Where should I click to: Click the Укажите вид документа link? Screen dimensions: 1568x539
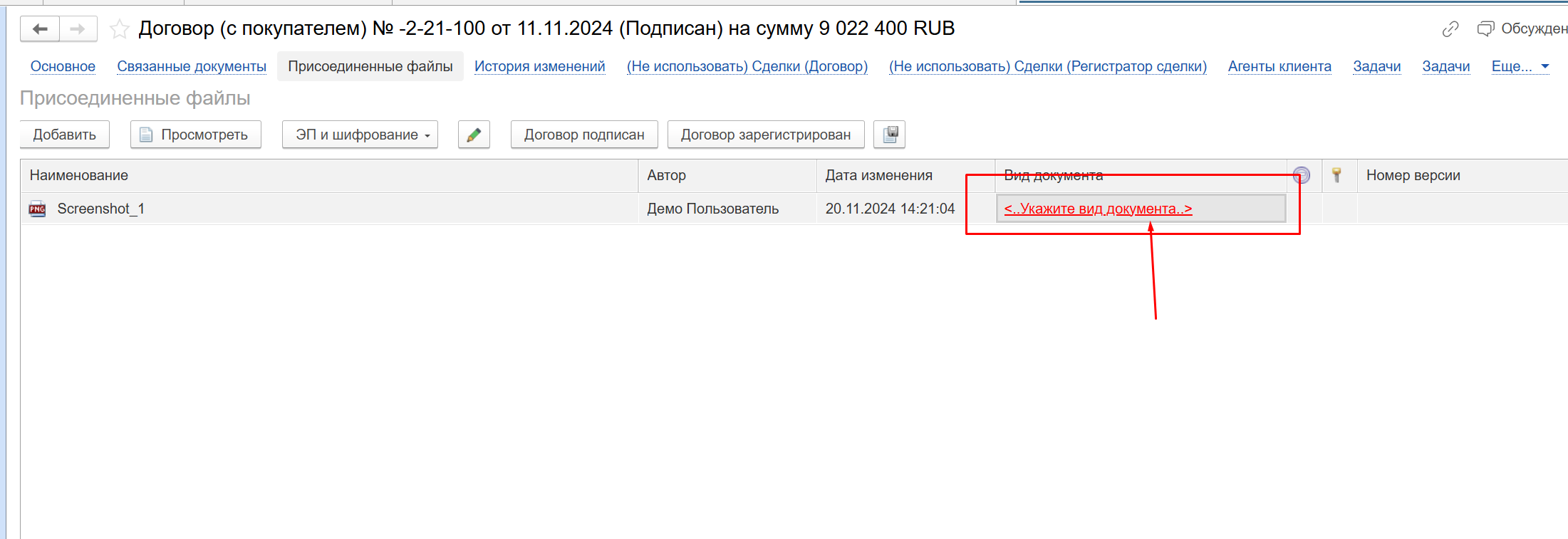(x=1097, y=209)
